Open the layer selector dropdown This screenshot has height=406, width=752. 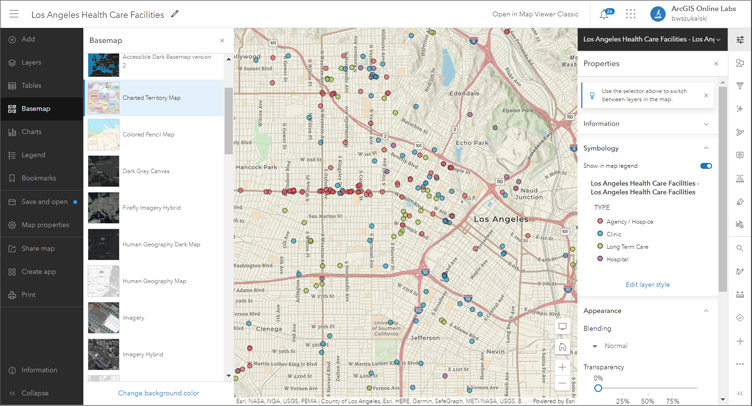[x=652, y=39]
